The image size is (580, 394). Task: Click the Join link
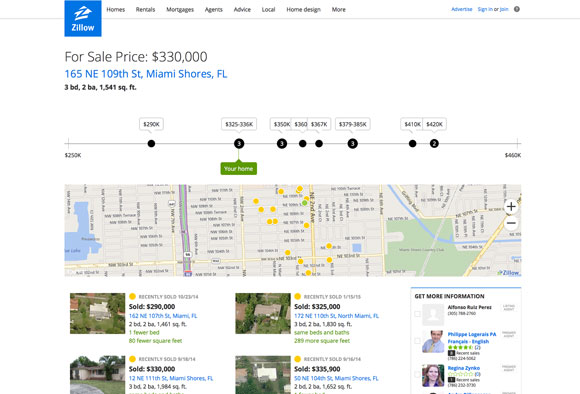pyautogui.click(x=504, y=9)
